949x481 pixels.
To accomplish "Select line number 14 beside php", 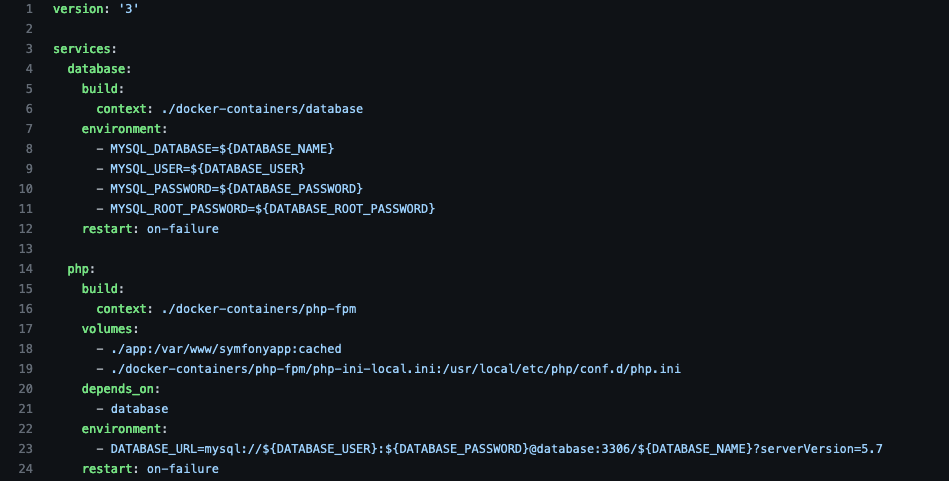I will tap(26, 268).
